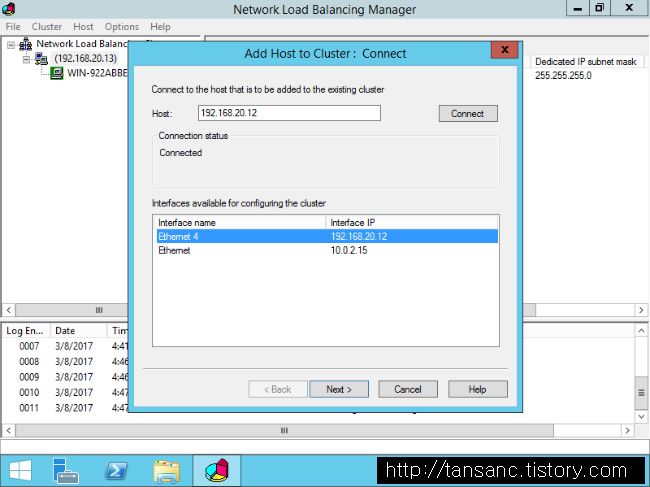This screenshot has height=487, width=650.
Task: Select the Ethernet 4 interface row
Action: [327, 236]
